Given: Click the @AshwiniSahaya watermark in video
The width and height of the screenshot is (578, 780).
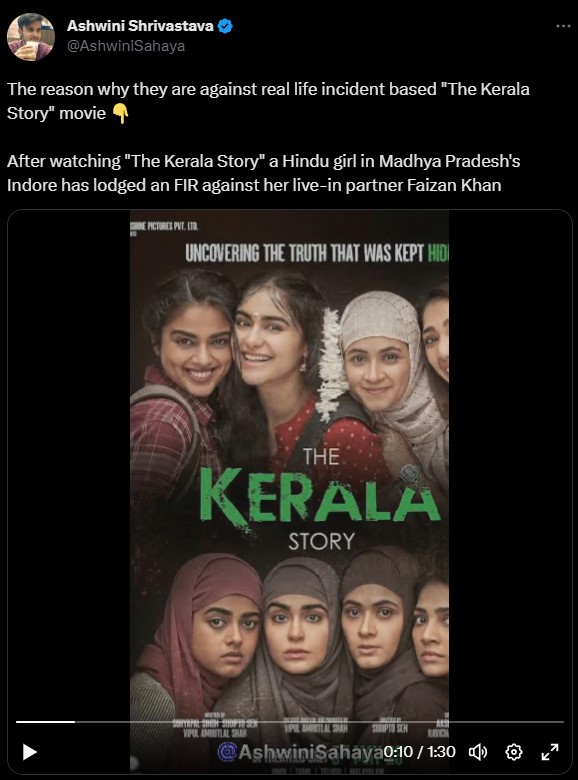Looking at the screenshot, I should [x=300, y=752].
